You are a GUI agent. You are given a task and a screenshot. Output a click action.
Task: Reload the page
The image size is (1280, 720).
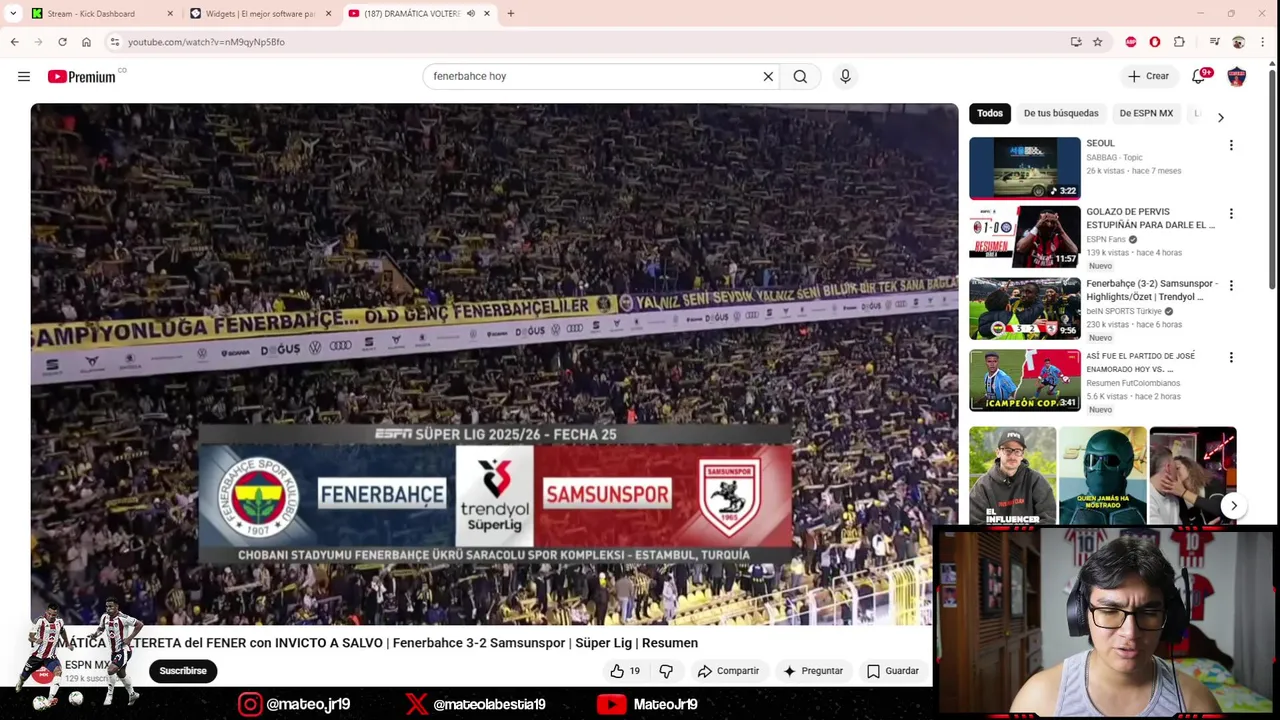[62, 42]
